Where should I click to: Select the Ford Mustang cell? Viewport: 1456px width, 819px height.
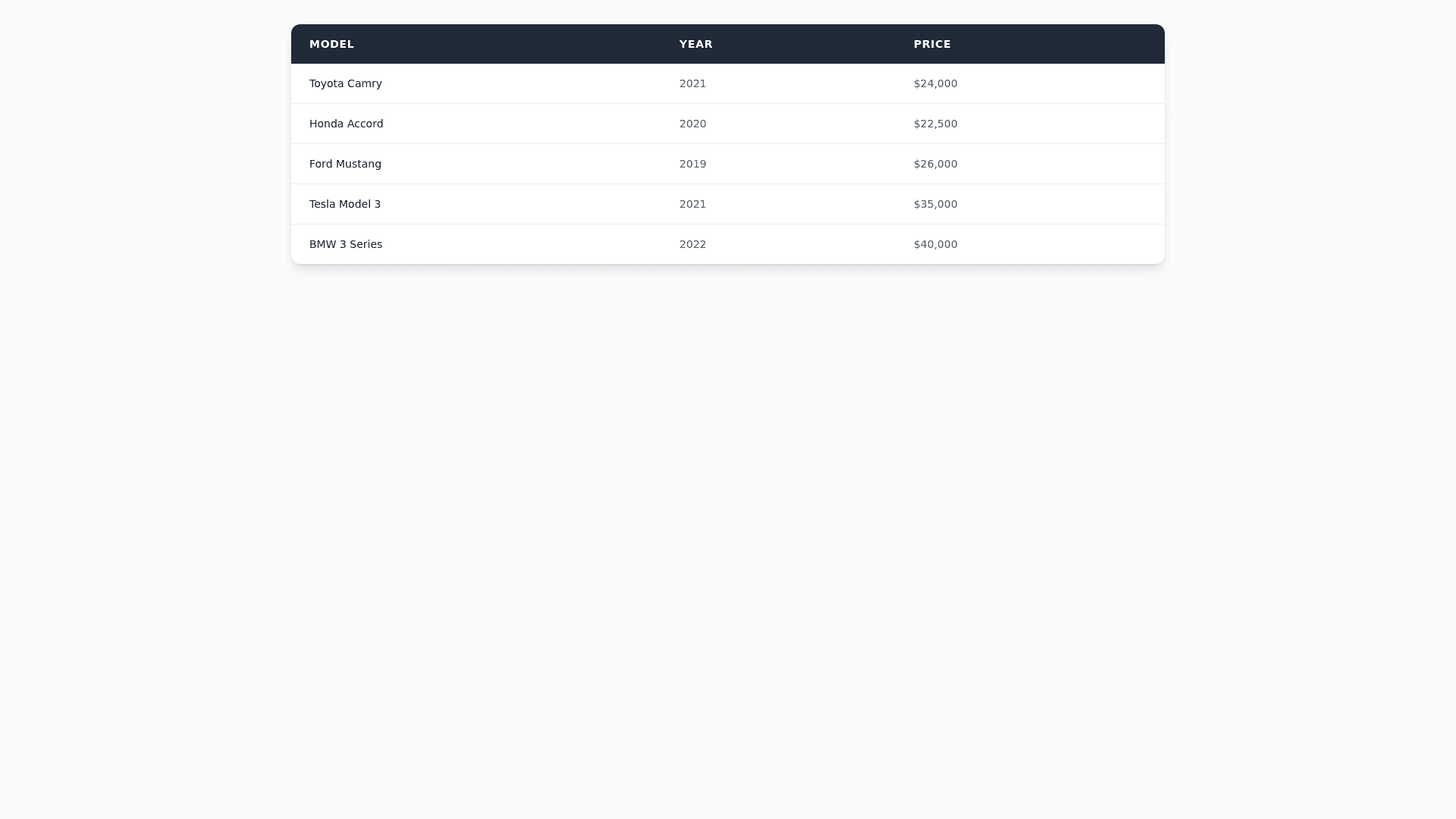click(x=345, y=164)
